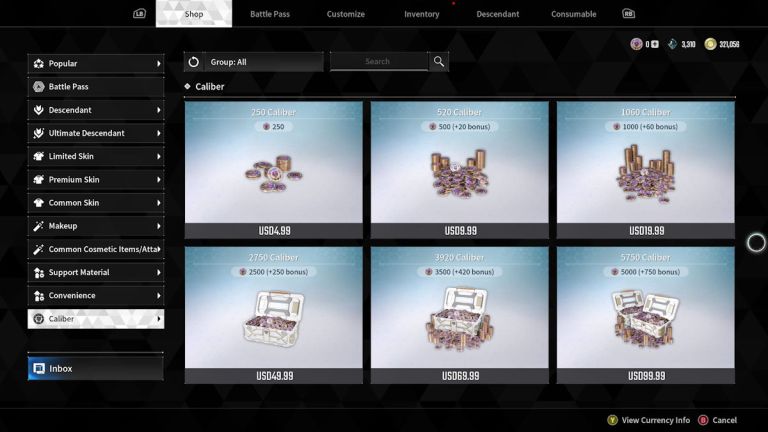Click the search magnifier icon
Screen dimensions: 768x432
439,62
